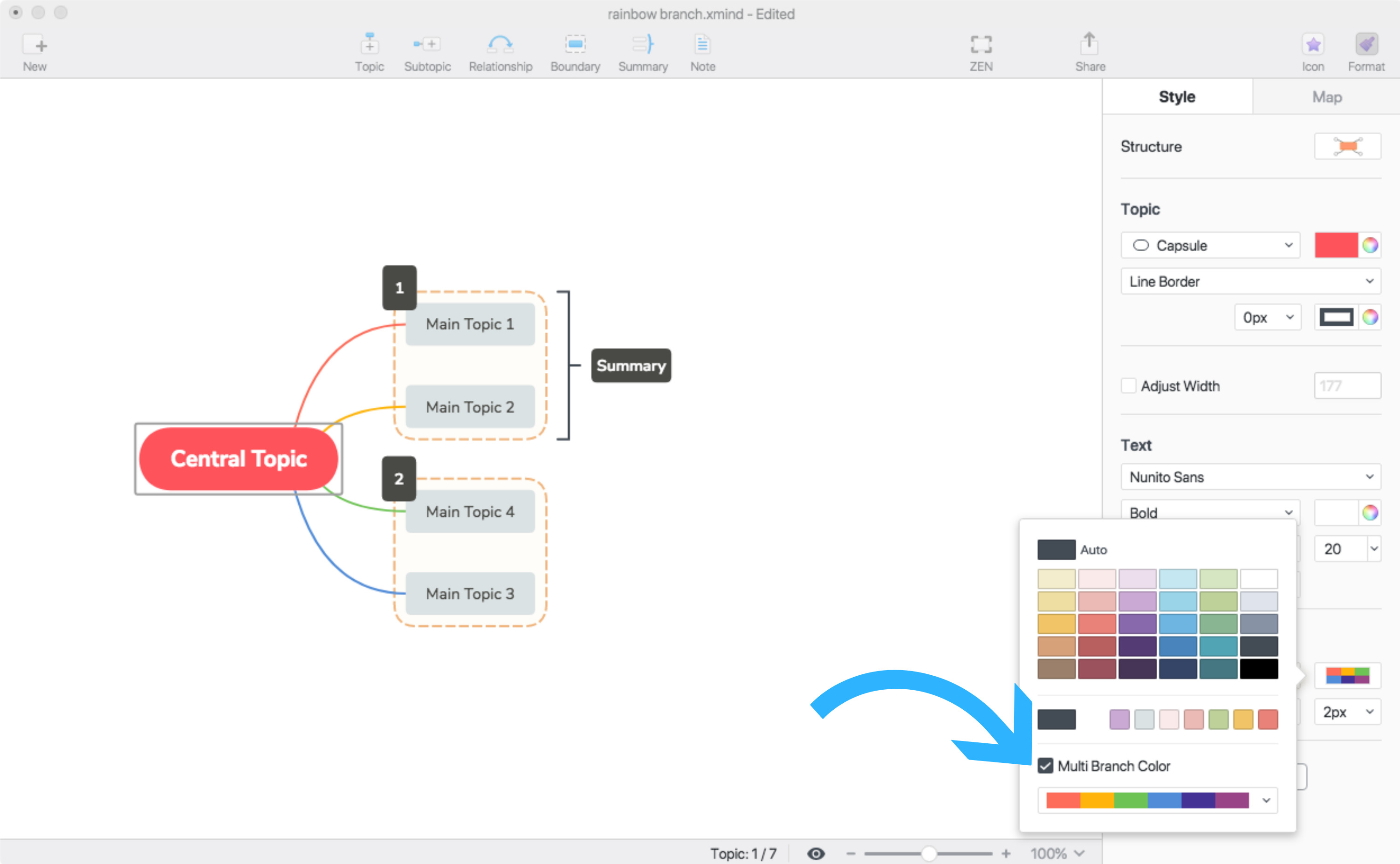Select Main Topic 3 node

(470, 594)
